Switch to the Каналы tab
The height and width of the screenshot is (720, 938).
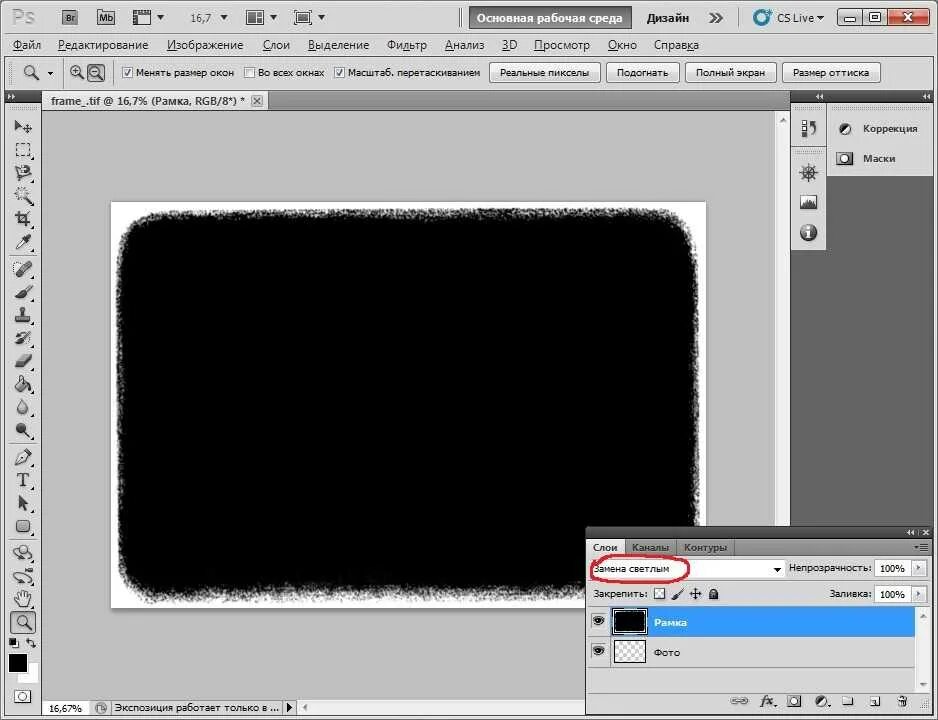[x=650, y=547]
